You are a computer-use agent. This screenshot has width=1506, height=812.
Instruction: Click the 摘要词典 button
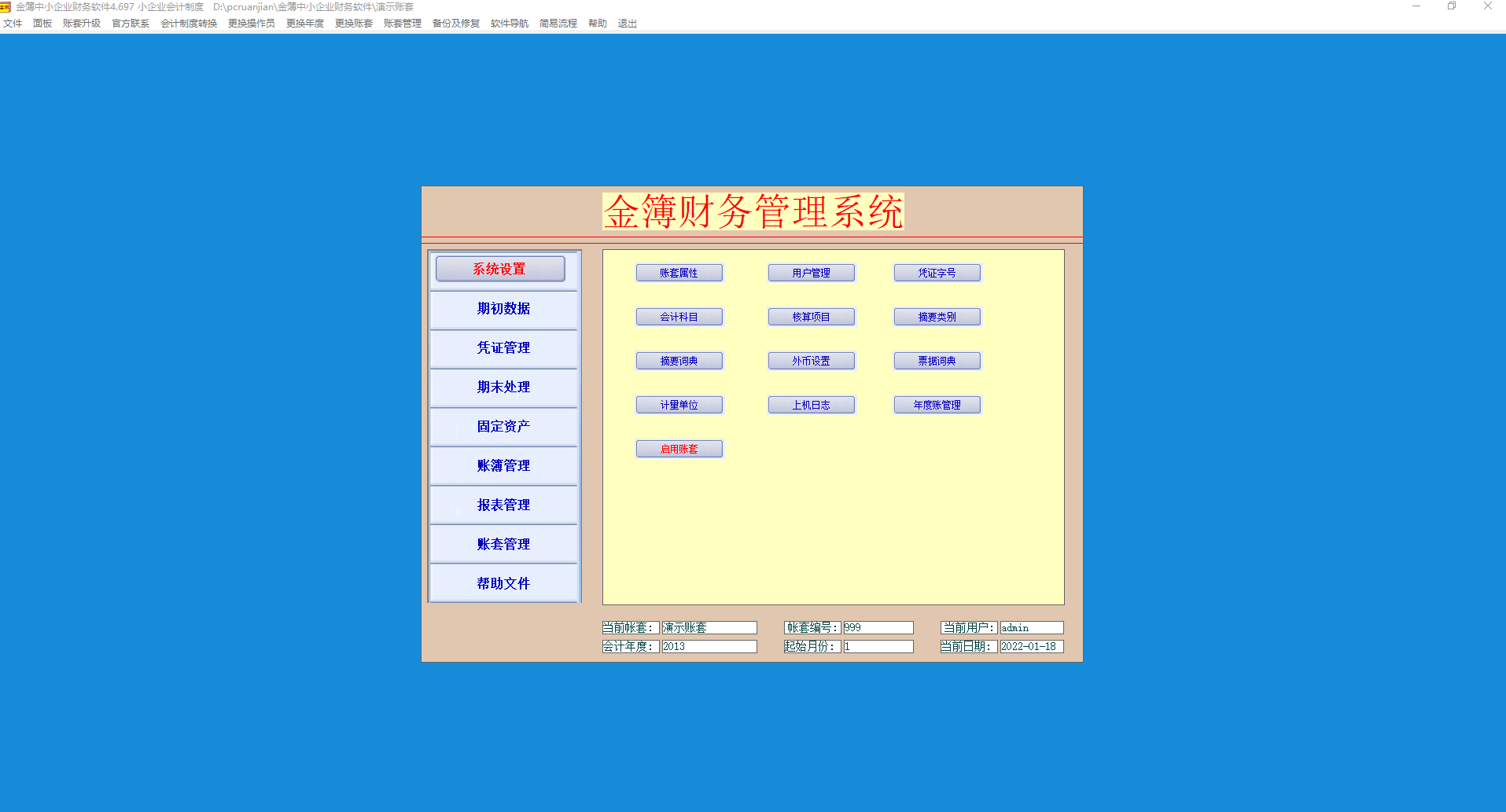(x=679, y=361)
